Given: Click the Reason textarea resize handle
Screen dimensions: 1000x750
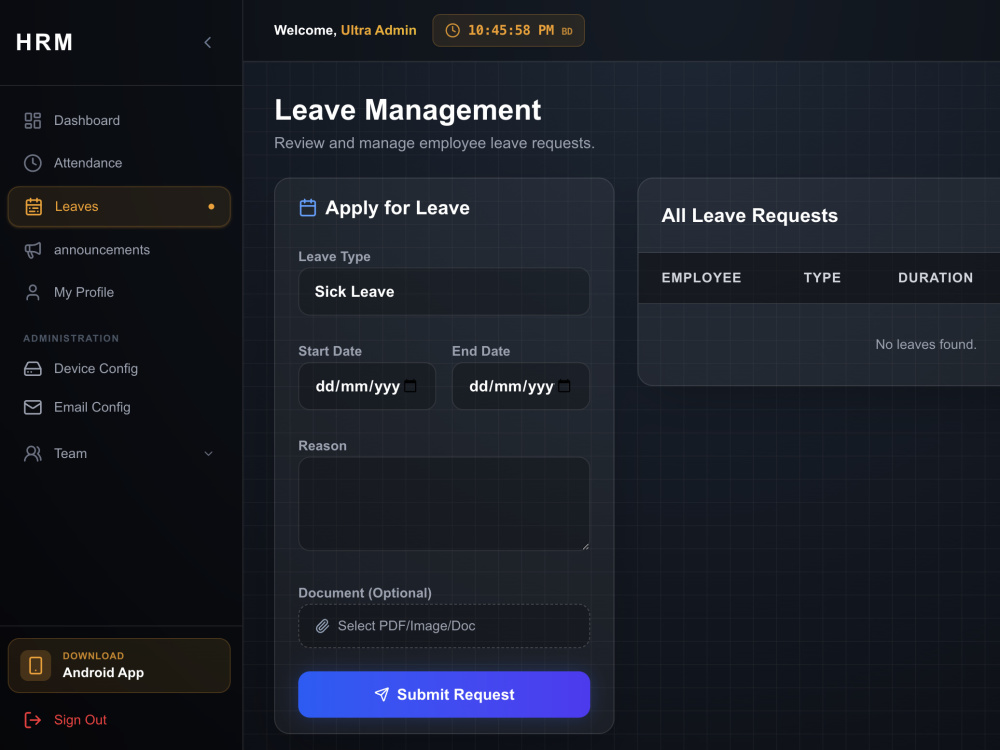Looking at the screenshot, I should click(x=585, y=546).
